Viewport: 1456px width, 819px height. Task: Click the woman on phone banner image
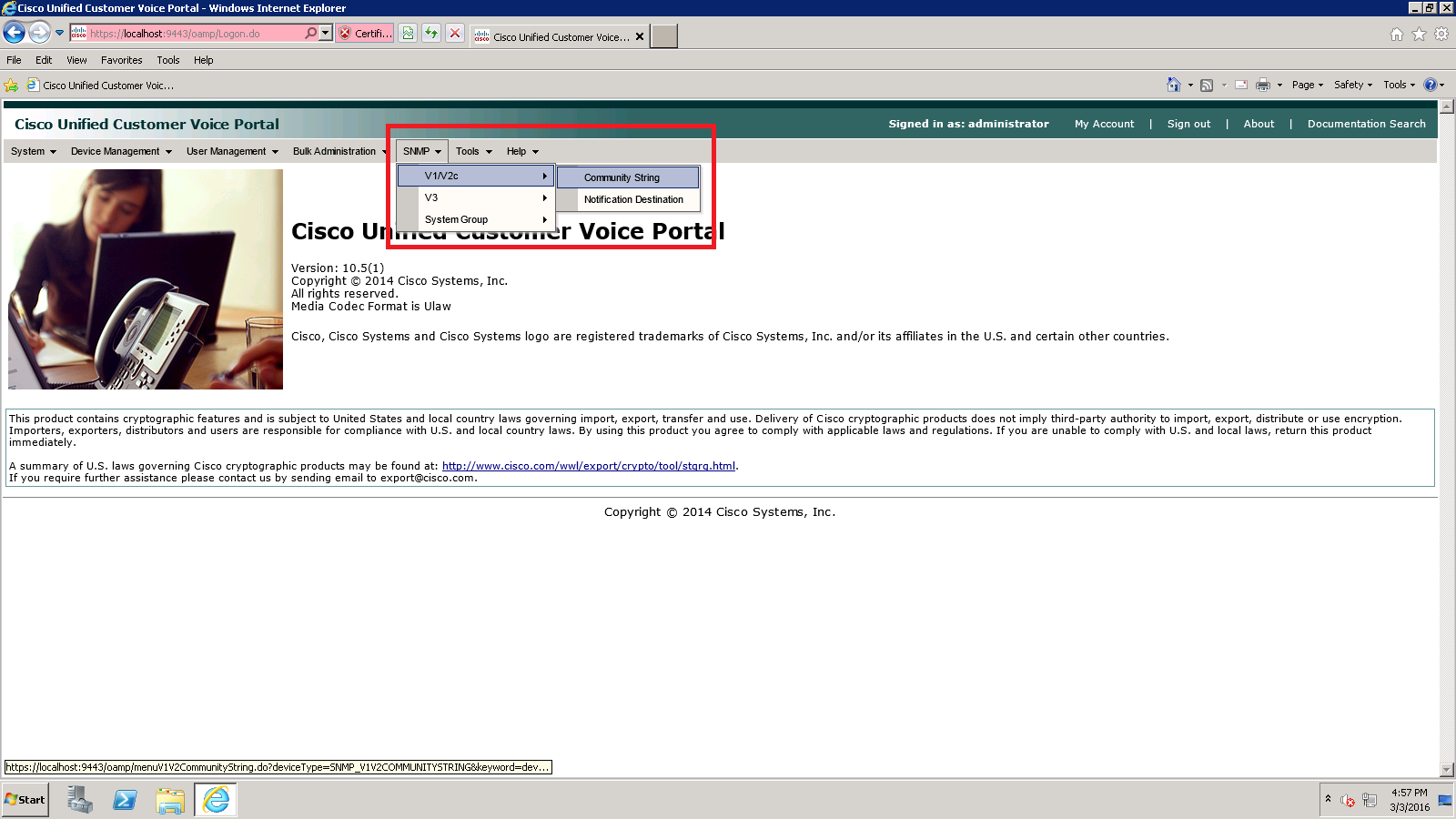pyautogui.click(x=146, y=279)
